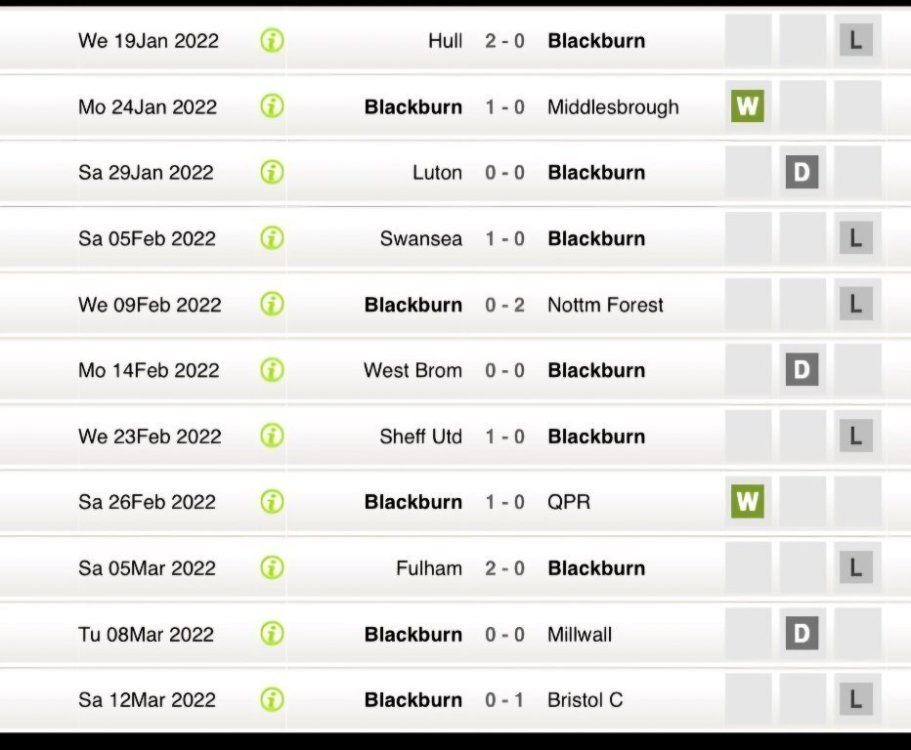Select Middlesbrough team name
This screenshot has width=911, height=750.
pyautogui.click(x=612, y=107)
